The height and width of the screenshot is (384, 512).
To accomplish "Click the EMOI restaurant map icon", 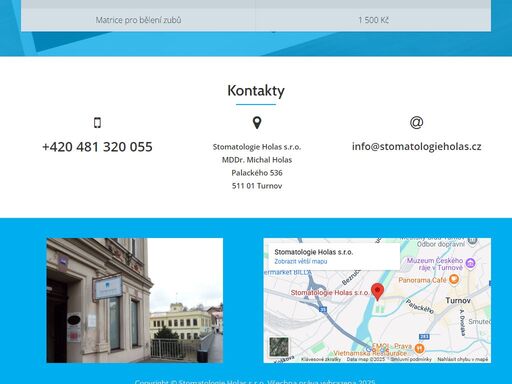I will (419, 349).
